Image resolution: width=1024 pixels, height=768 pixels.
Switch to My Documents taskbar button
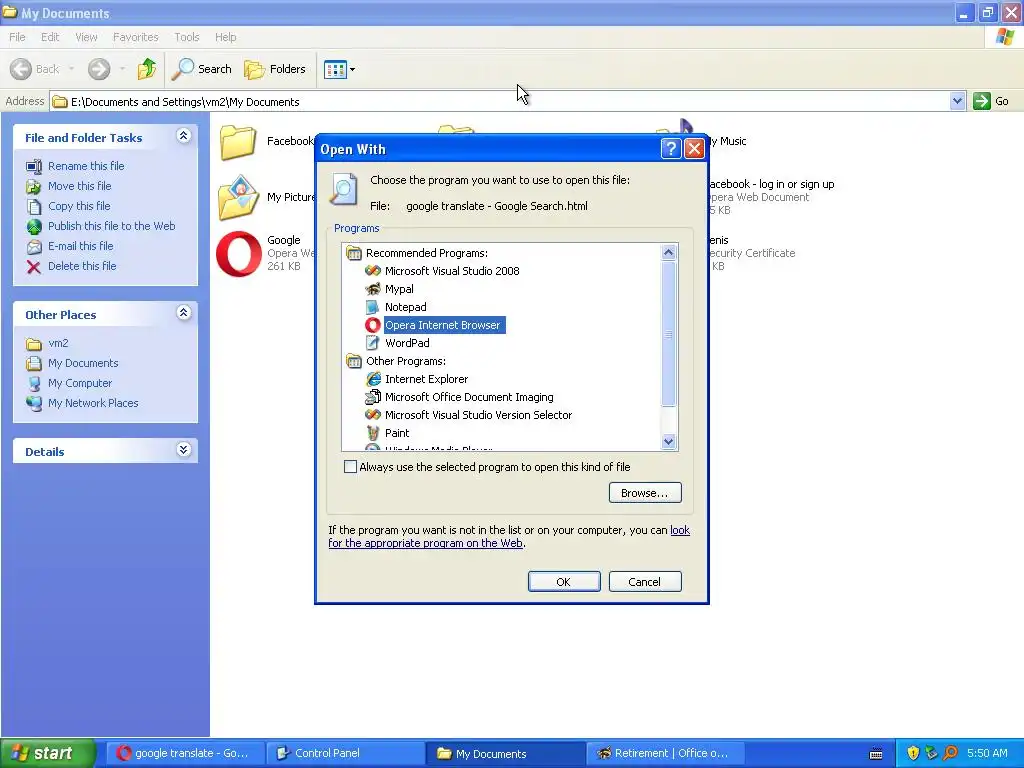click(505, 753)
